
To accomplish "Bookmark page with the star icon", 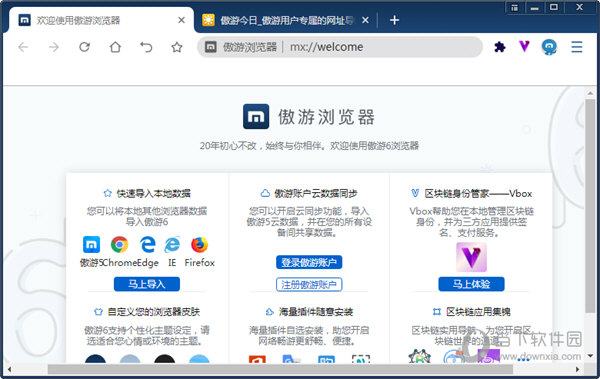I will (x=176, y=47).
